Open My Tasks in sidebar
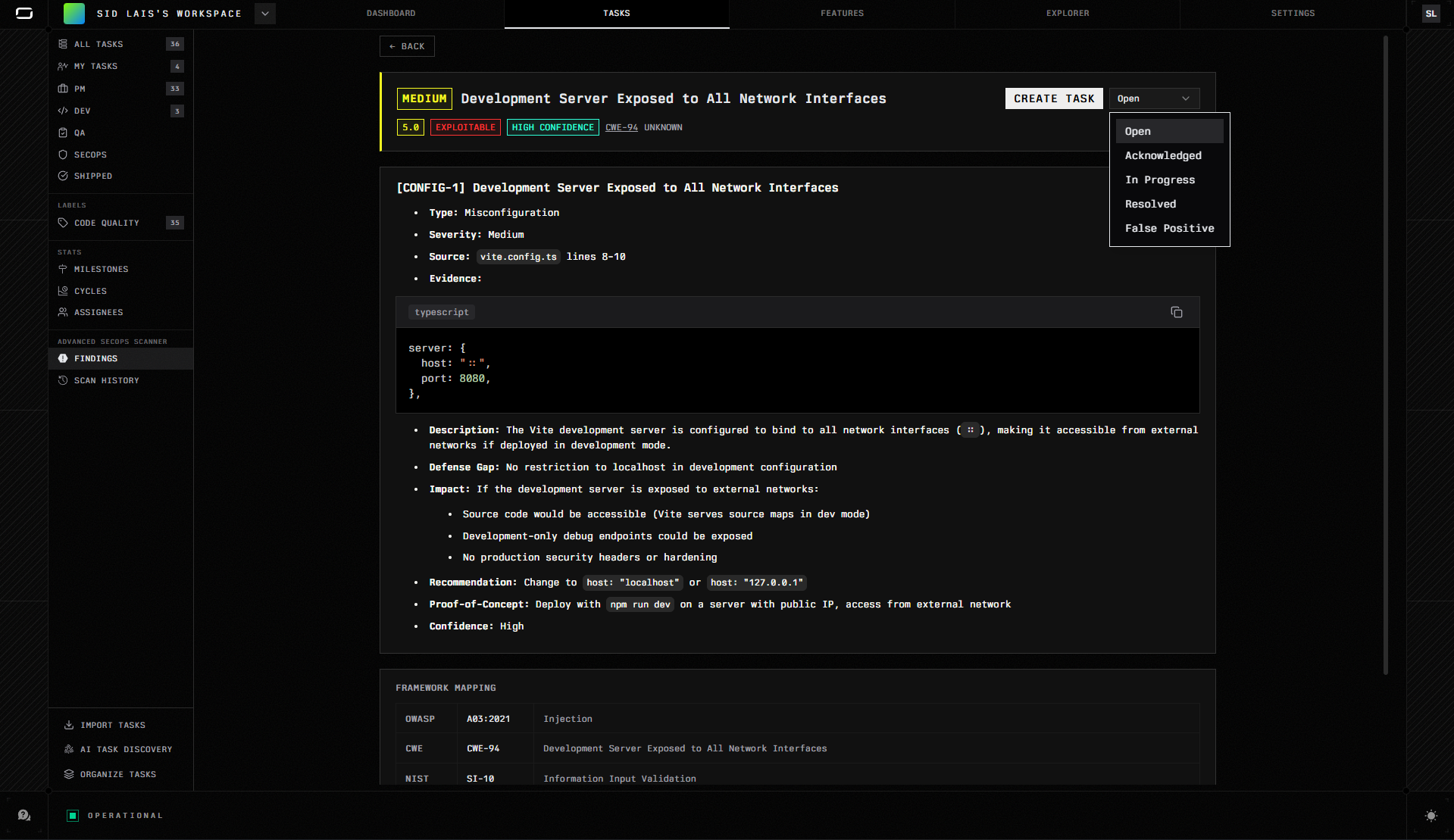The width and height of the screenshot is (1454, 840). tap(120, 67)
